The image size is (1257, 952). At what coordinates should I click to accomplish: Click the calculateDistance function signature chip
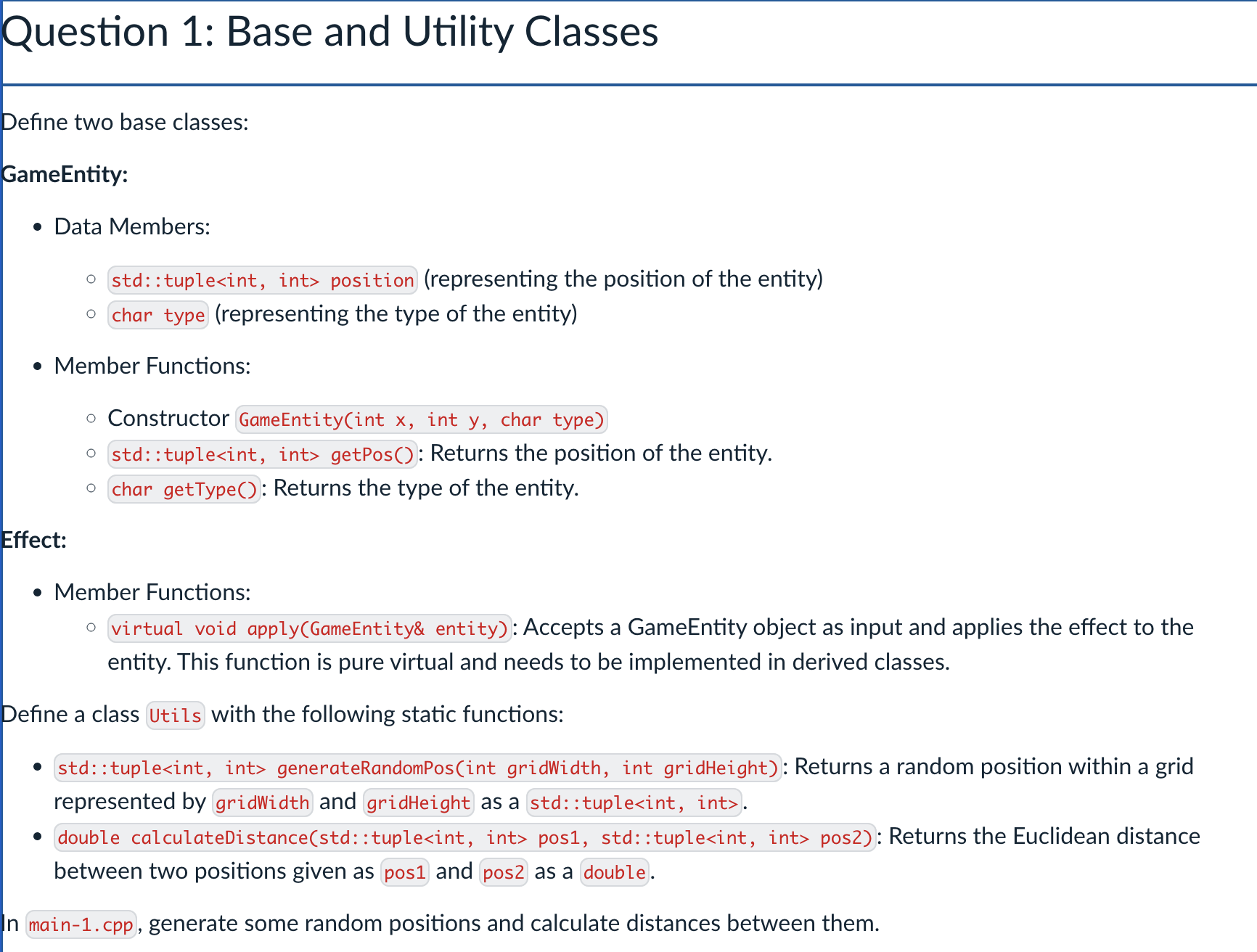(464, 837)
